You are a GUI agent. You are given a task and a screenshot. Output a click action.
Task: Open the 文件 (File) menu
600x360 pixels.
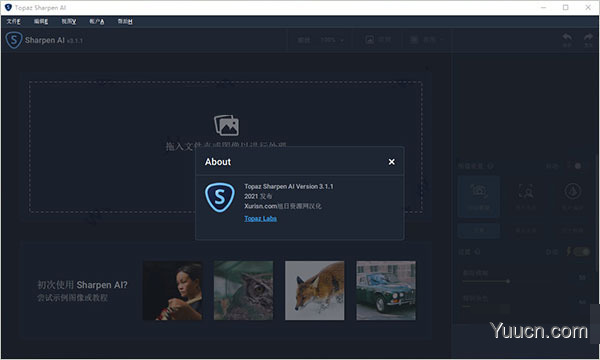(13, 21)
